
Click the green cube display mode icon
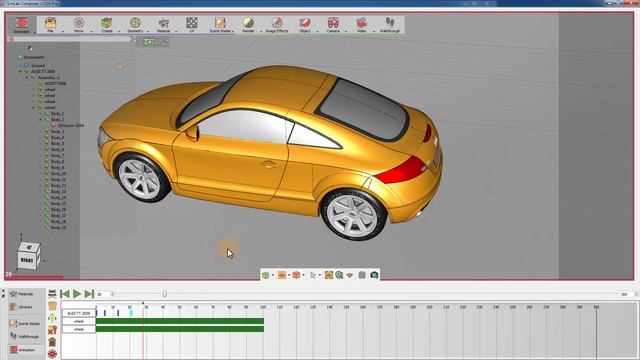pos(266,275)
